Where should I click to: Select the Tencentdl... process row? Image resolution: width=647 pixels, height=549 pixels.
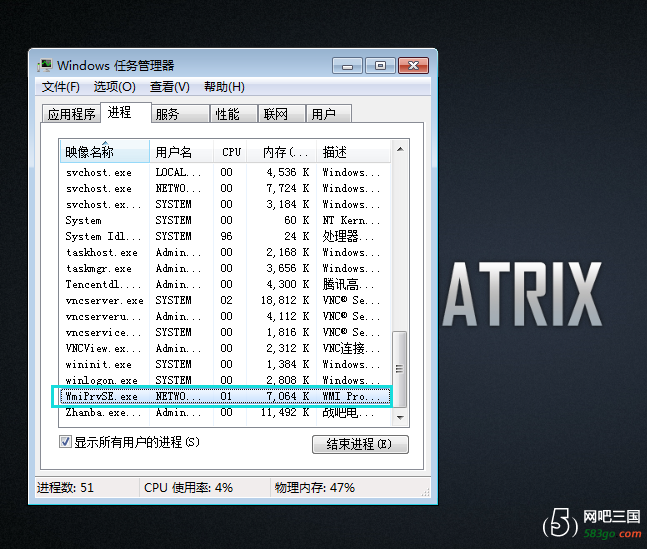tap(225, 284)
